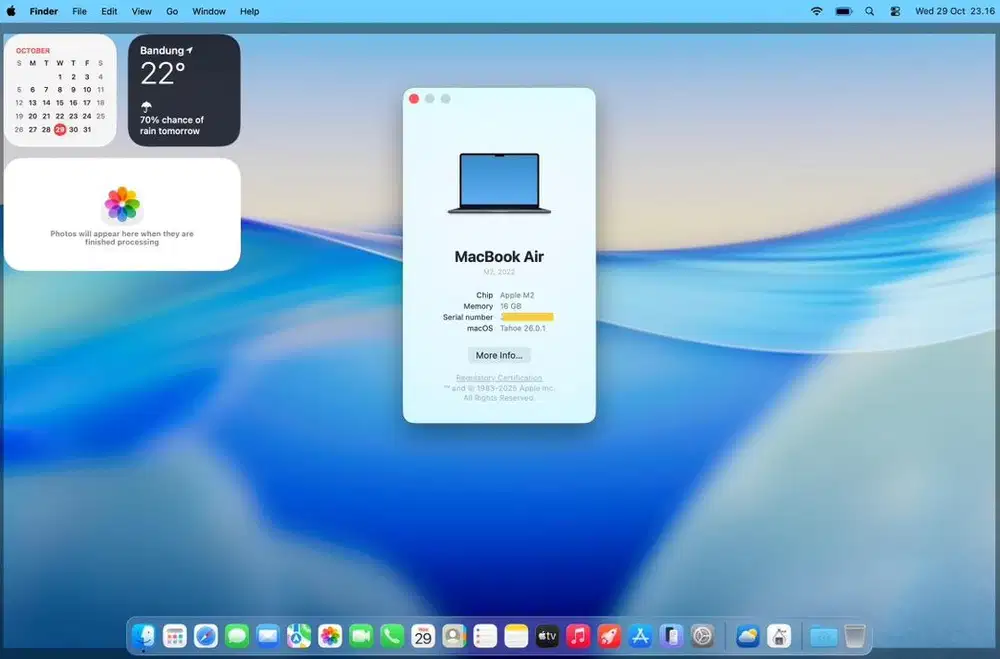Screen dimensions: 1000x659
Task: Open Safari from the Dock
Action: click(x=206, y=636)
